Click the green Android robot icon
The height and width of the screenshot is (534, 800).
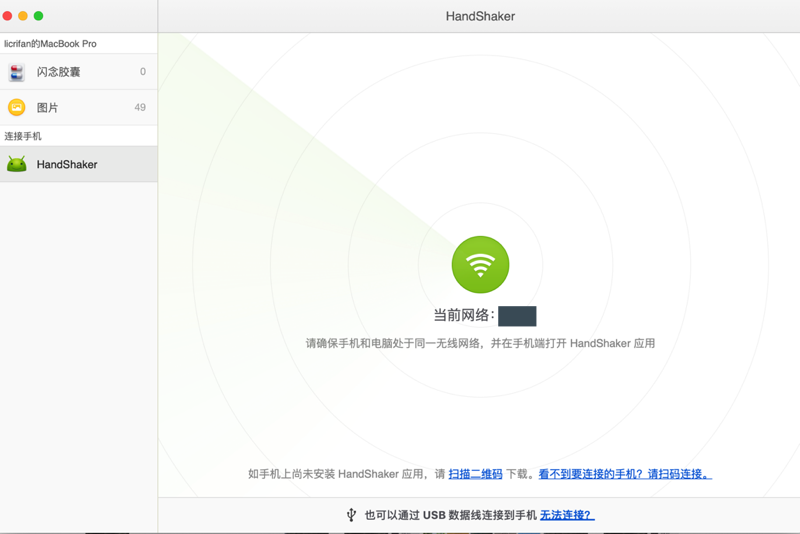pos(17,164)
